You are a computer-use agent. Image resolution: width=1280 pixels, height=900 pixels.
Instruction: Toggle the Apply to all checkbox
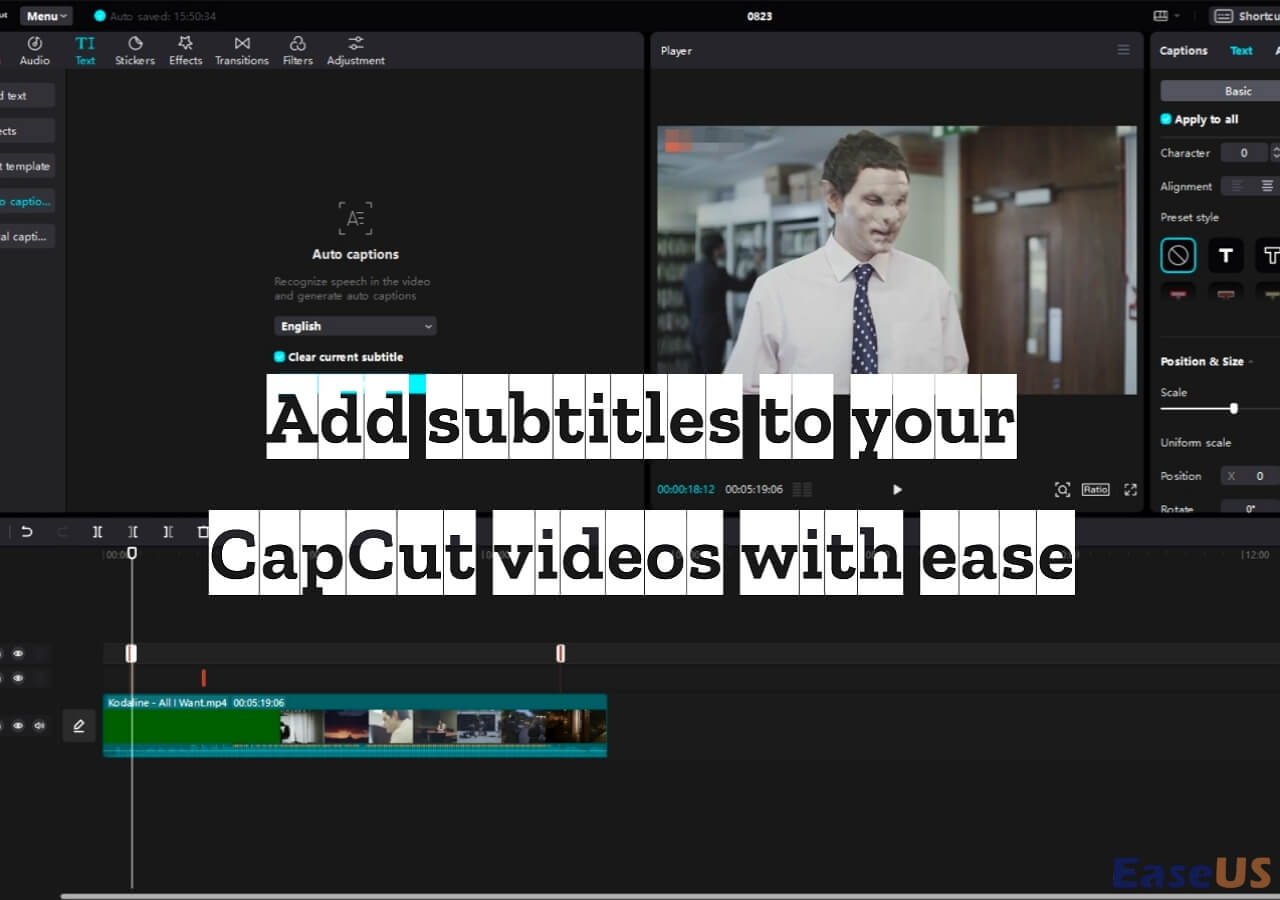click(x=1166, y=119)
